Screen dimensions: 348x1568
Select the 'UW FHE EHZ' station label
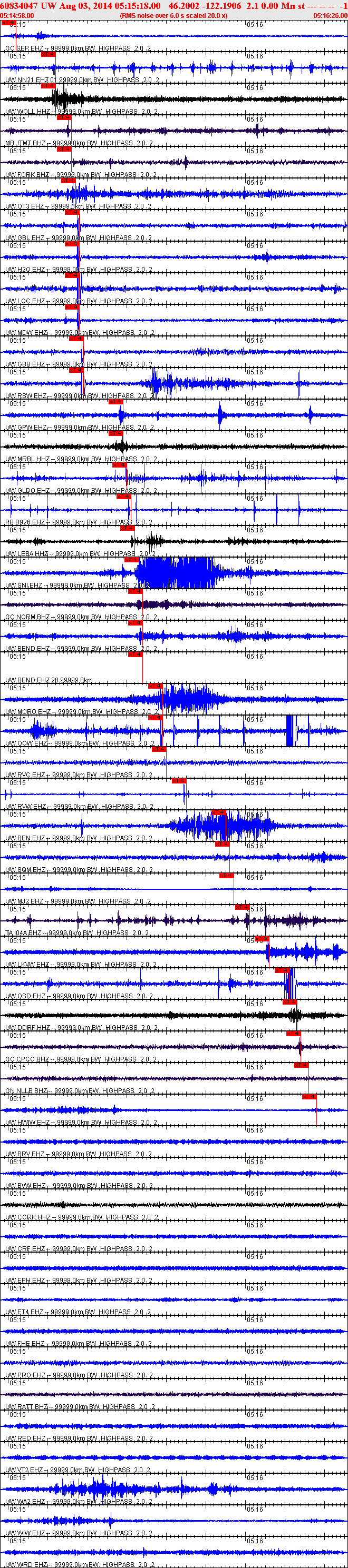tap(25, 1344)
